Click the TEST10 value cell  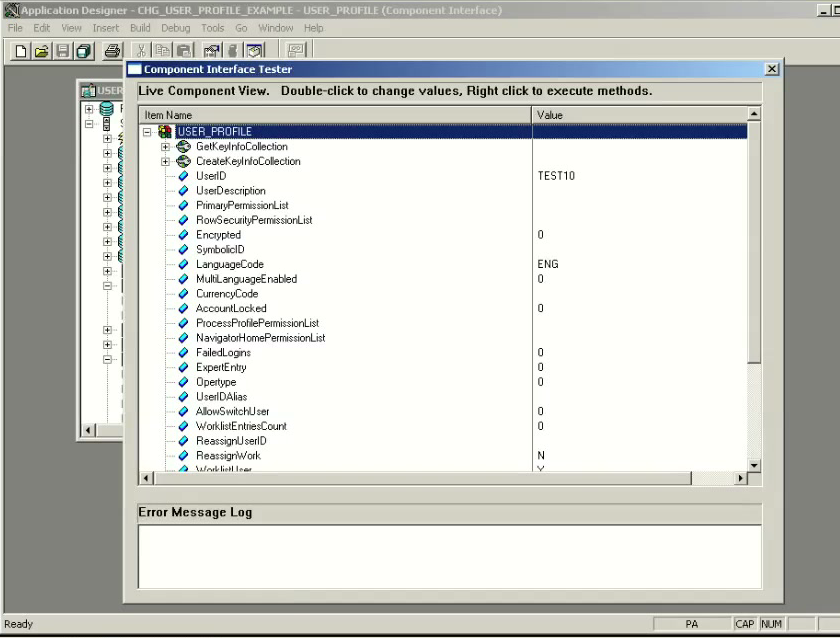point(556,176)
